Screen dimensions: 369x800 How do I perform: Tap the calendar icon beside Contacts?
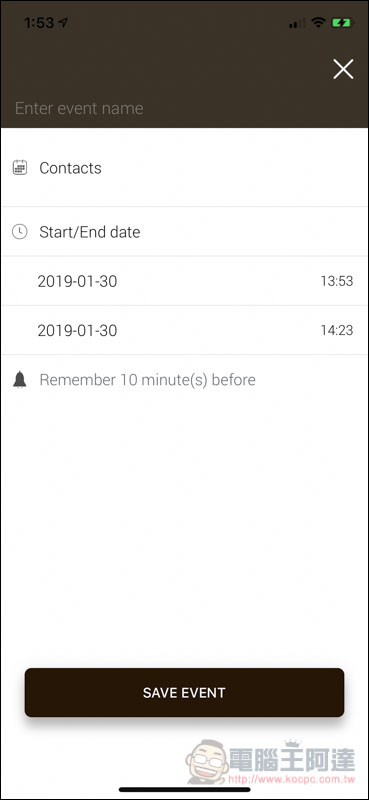(20, 168)
